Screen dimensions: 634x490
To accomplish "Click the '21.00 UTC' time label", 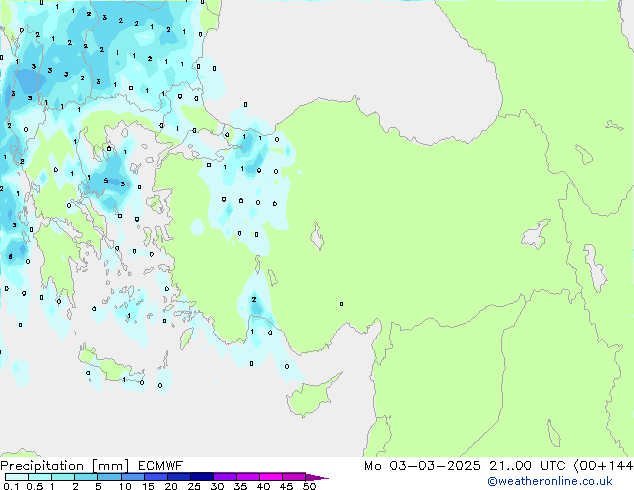I will click(x=527, y=466).
